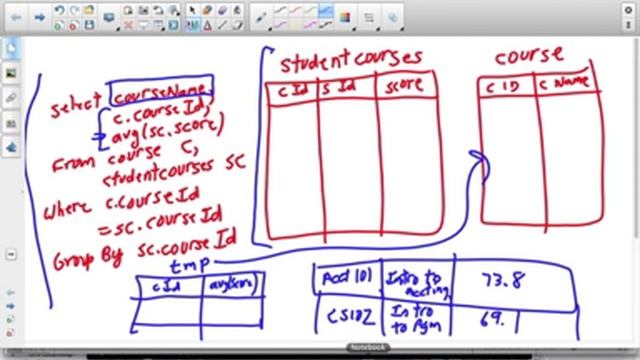This screenshot has width=640, height=360.
Task: Insert a table with the table icon
Action: click(x=158, y=25)
